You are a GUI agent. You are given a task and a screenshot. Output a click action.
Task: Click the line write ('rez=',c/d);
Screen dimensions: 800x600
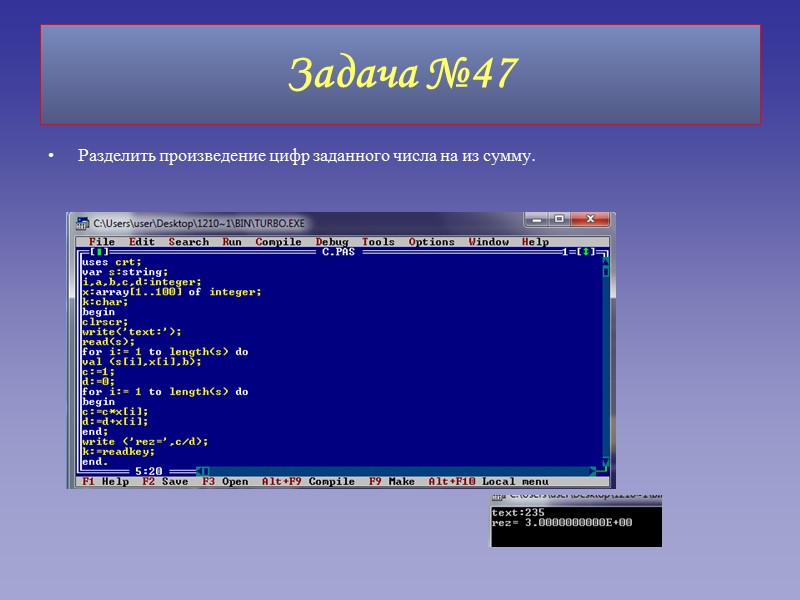(x=145, y=442)
